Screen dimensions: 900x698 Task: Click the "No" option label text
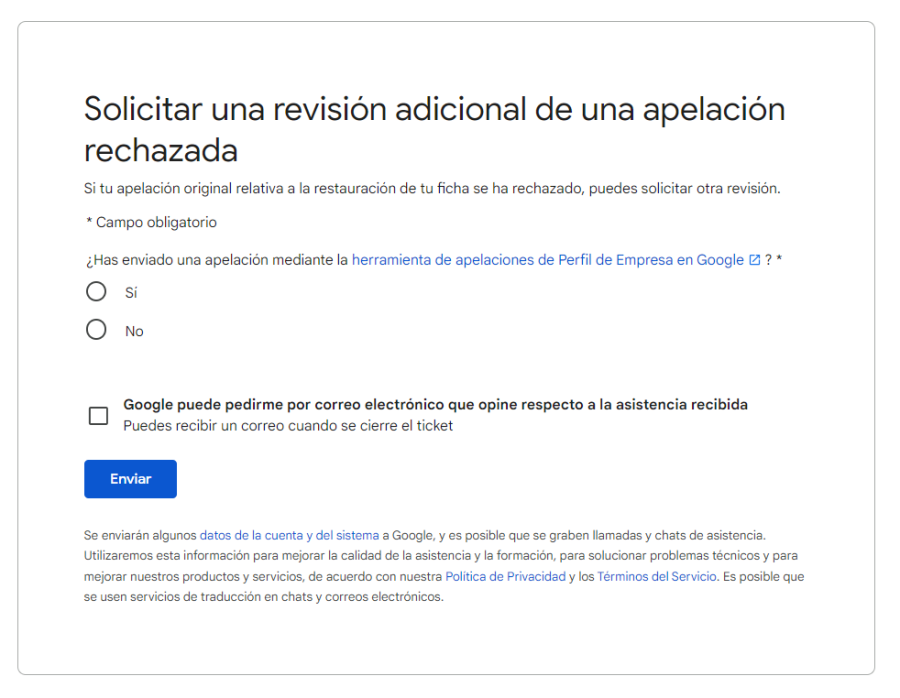point(134,331)
